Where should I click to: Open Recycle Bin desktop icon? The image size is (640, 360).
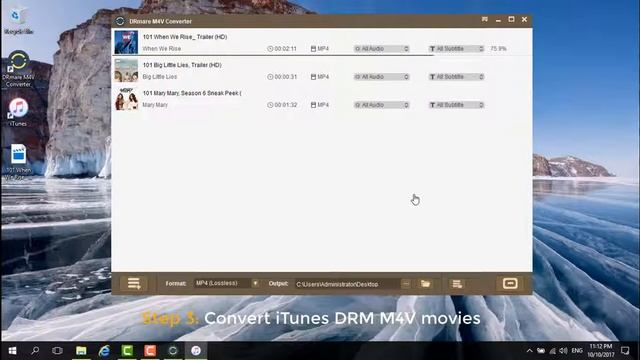click(x=18, y=21)
